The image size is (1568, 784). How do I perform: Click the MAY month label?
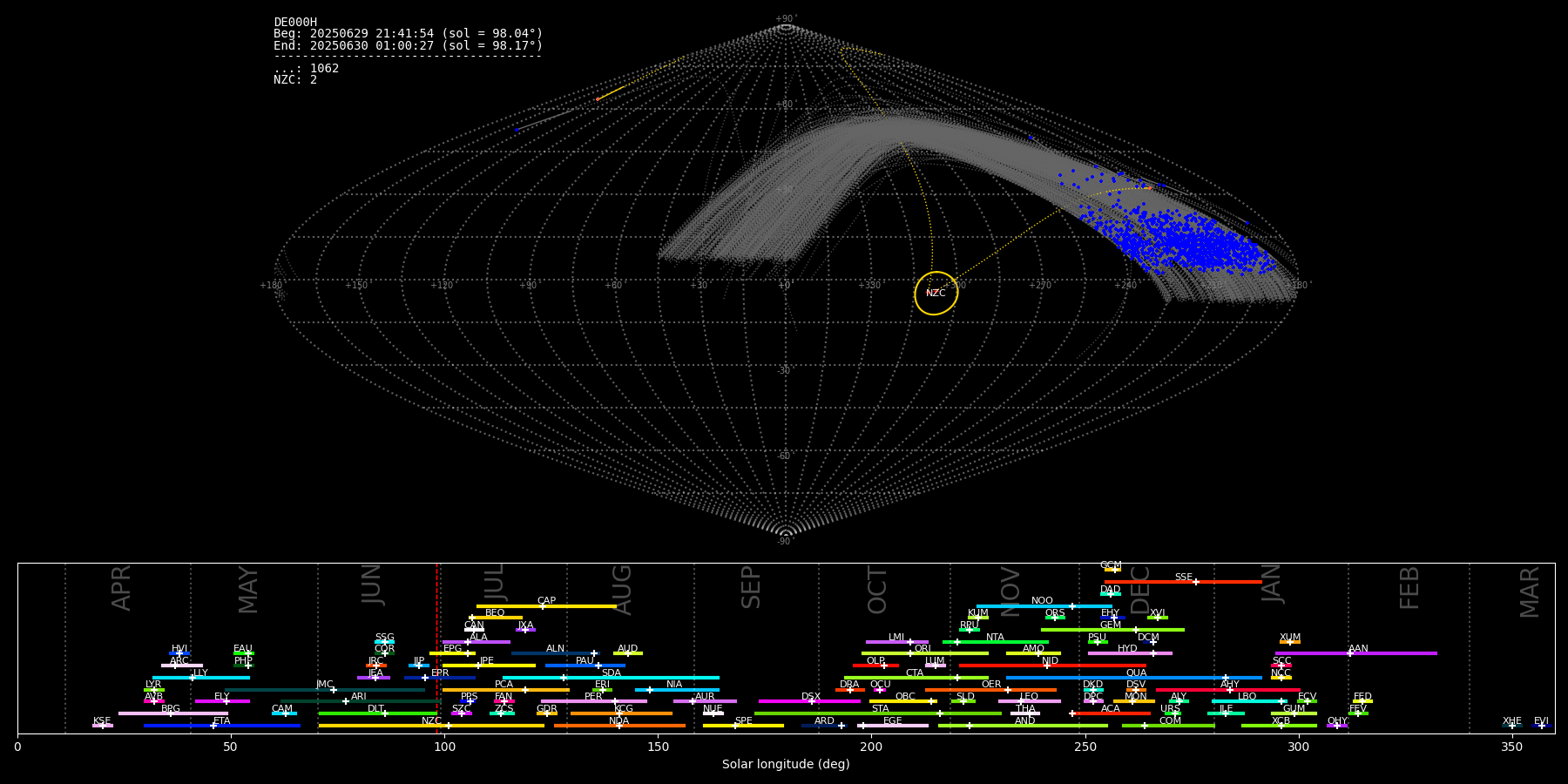[x=248, y=590]
